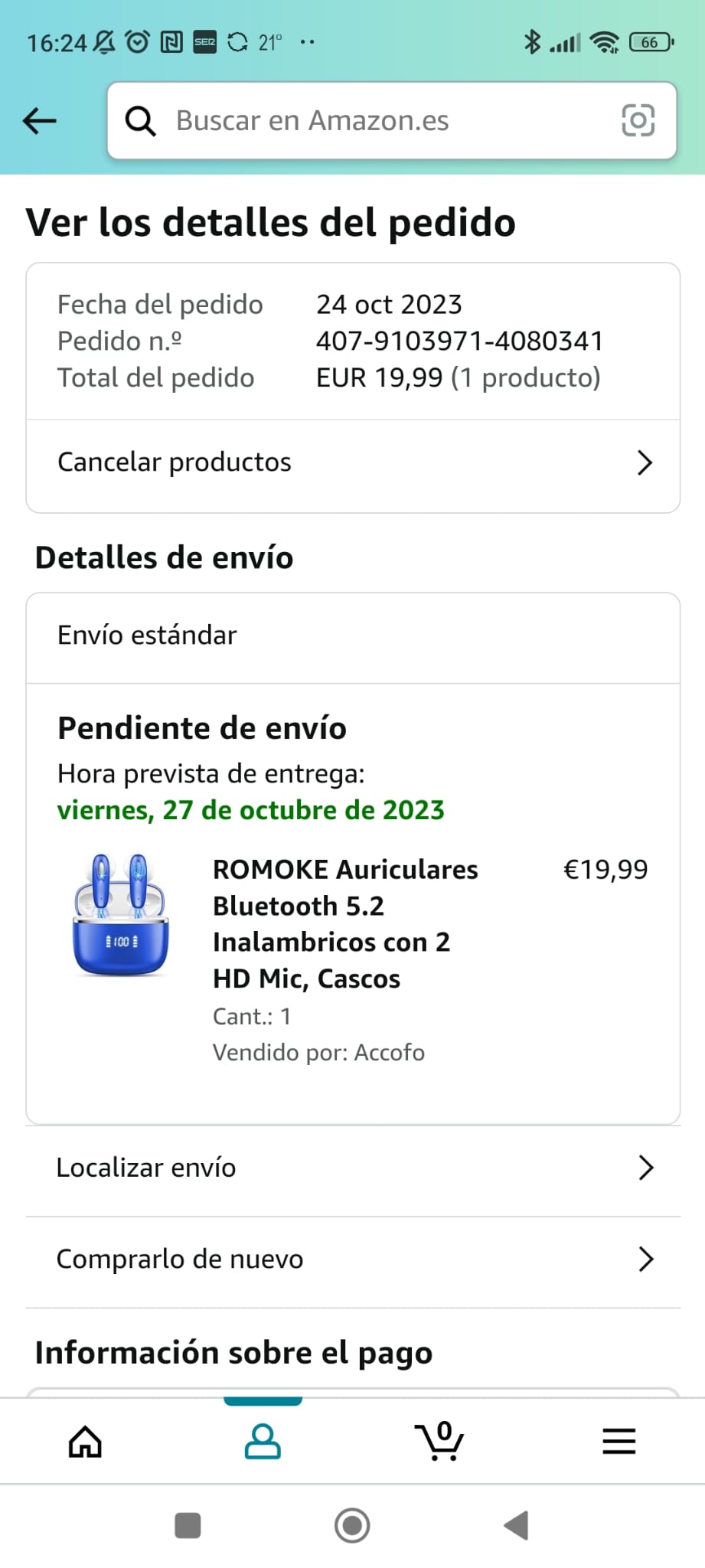Tap the search magnifier icon
Viewport: 705px width, 1568px height.
(x=140, y=121)
